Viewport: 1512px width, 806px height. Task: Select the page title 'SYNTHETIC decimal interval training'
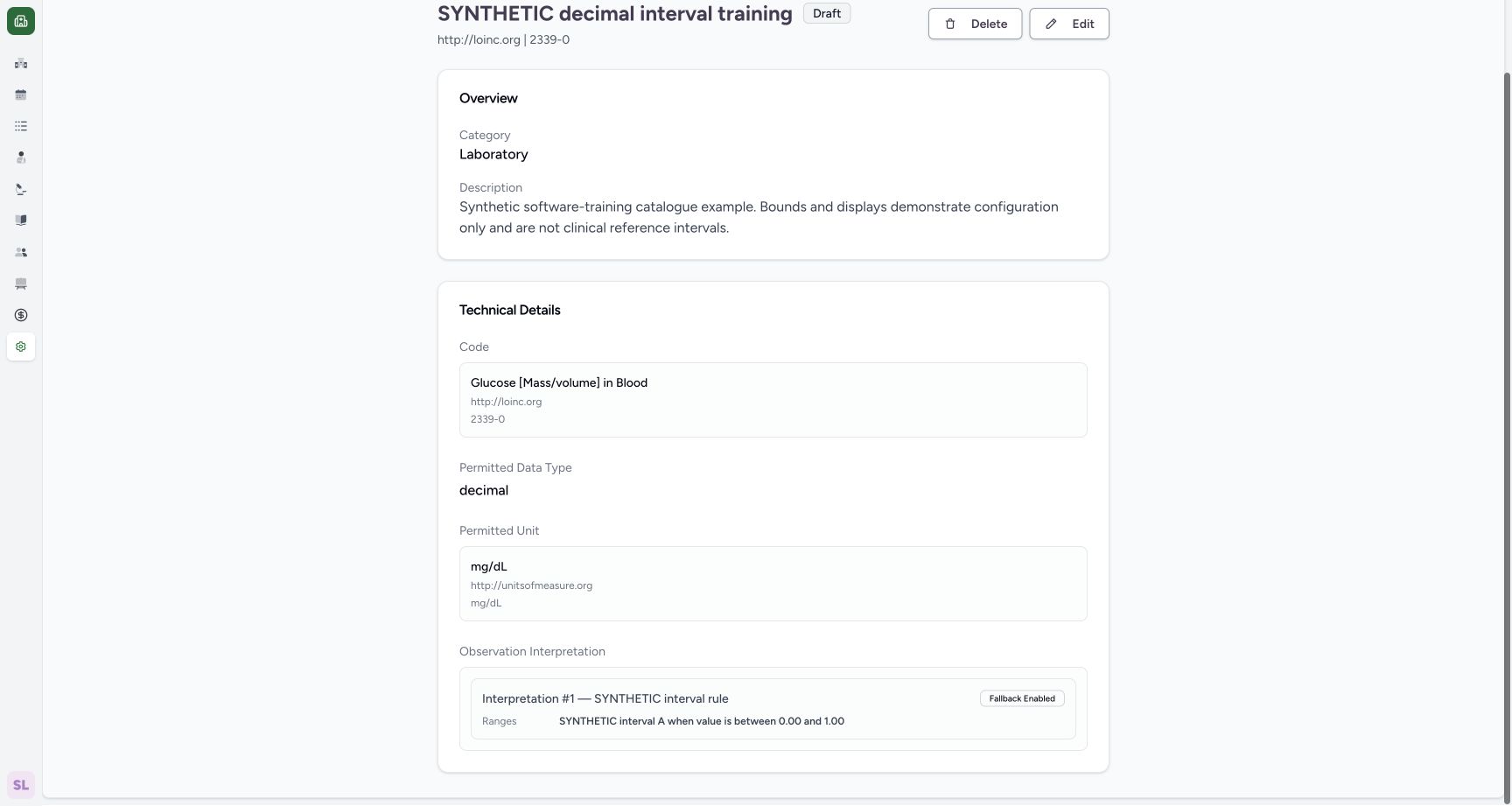pos(615,13)
